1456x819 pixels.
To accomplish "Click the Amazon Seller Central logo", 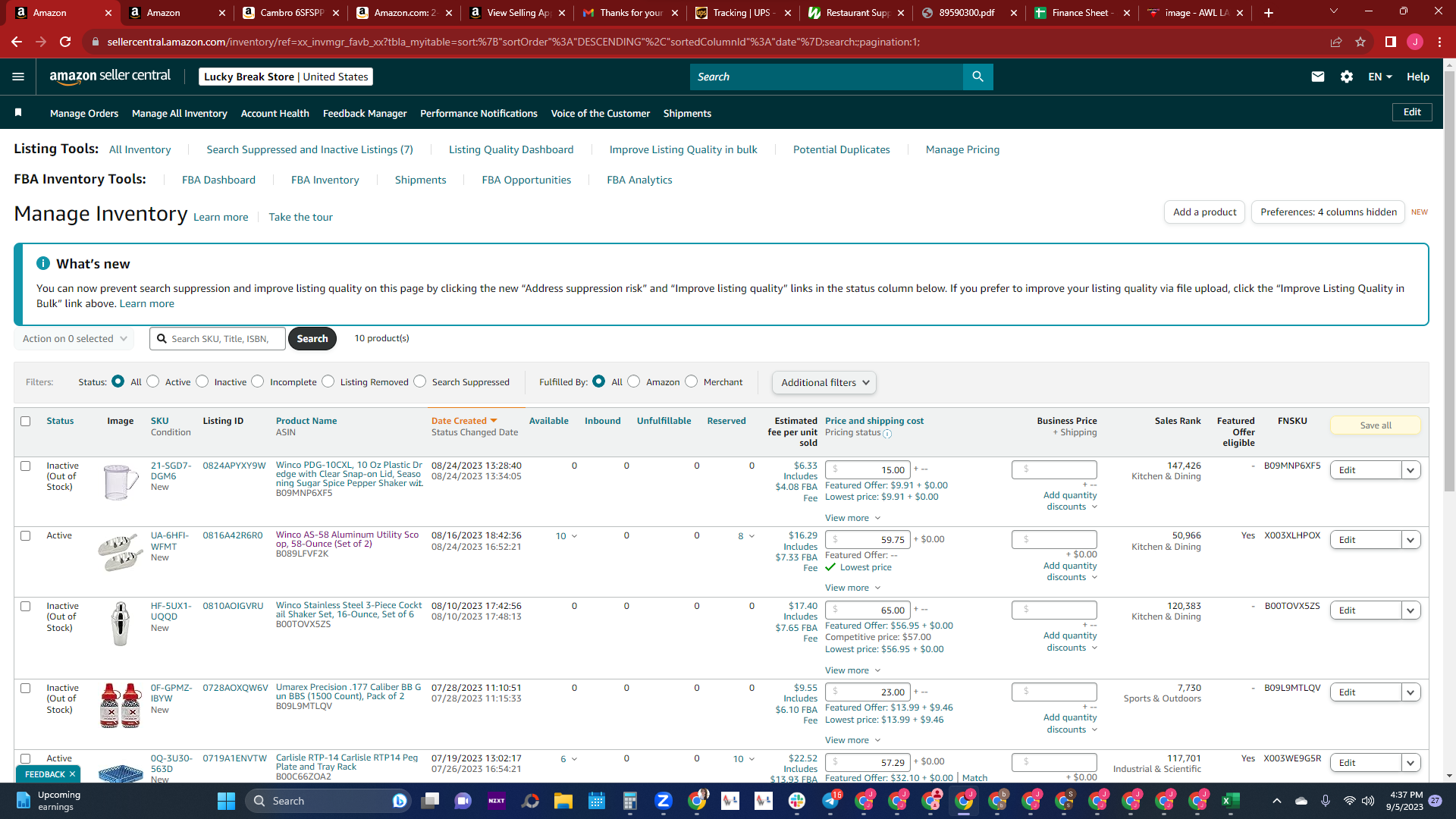I will (110, 77).
